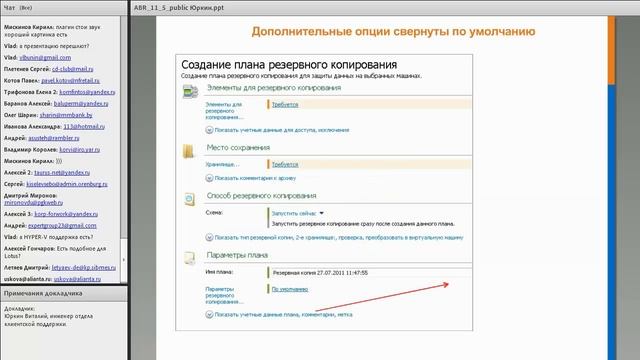Click 'Параметры резервного копирования...' label link

[x=224, y=296]
